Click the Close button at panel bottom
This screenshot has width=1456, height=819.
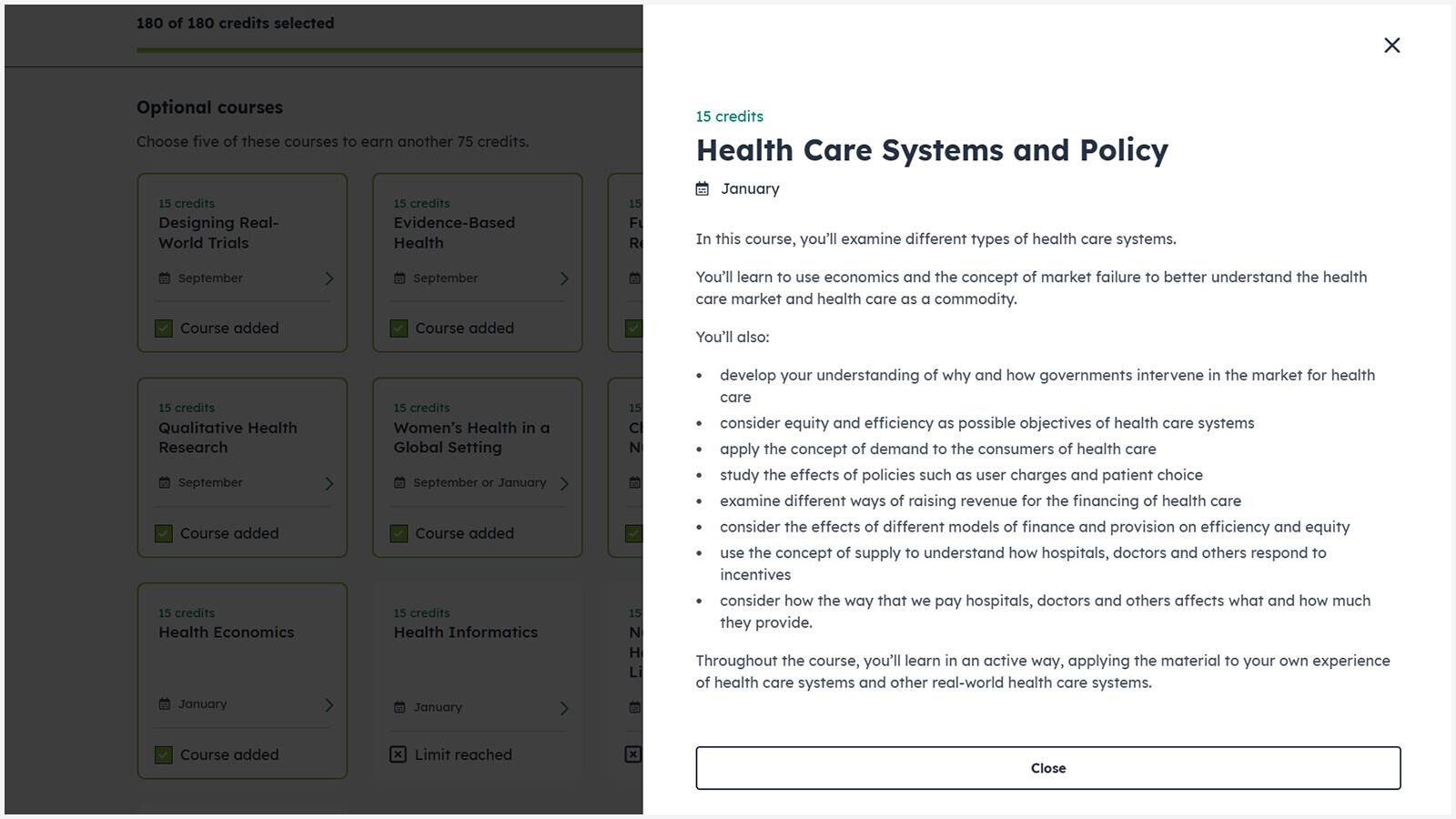click(x=1047, y=768)
